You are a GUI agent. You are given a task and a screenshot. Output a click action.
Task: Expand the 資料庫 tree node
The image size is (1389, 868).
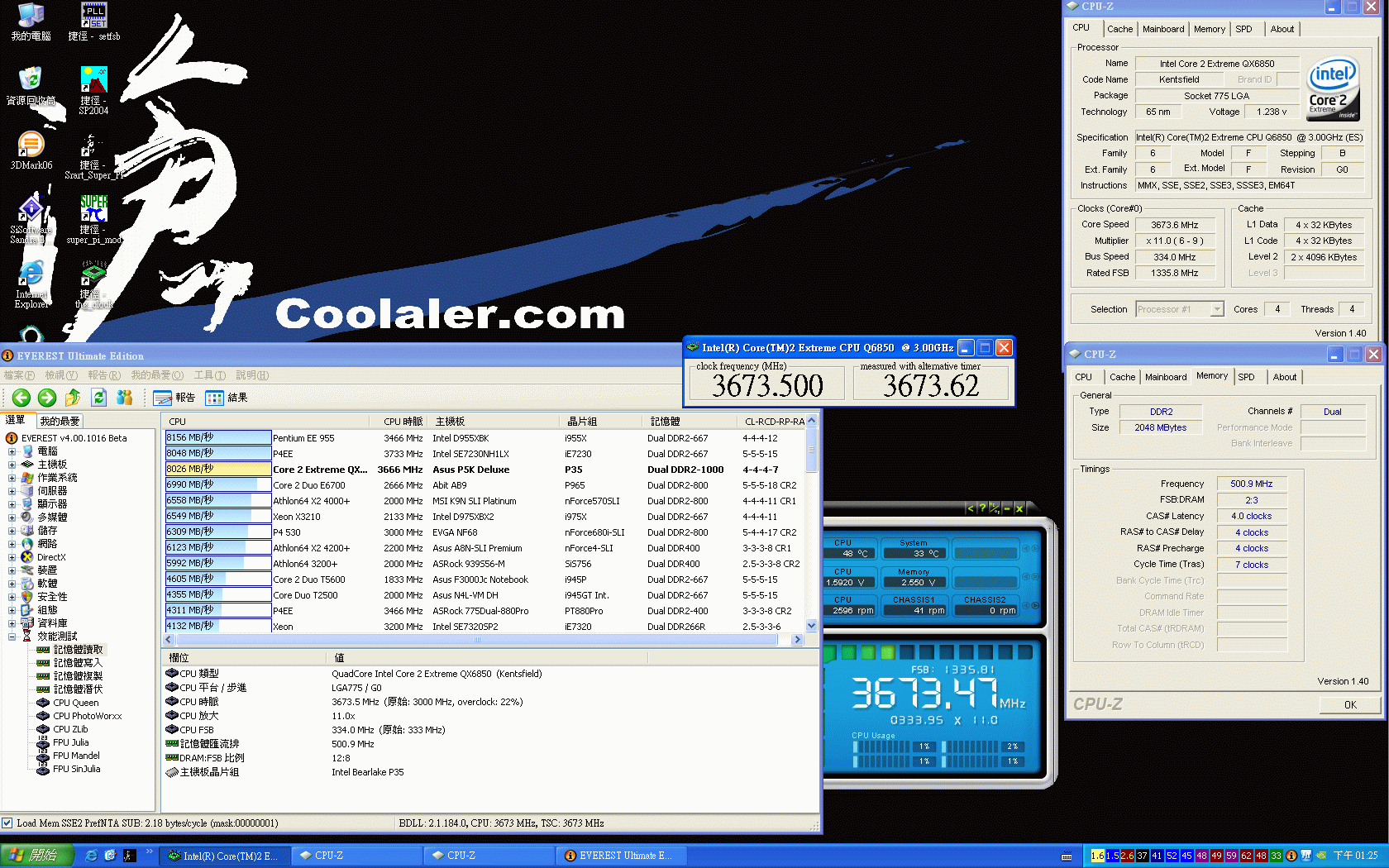[x=12, y=623]
